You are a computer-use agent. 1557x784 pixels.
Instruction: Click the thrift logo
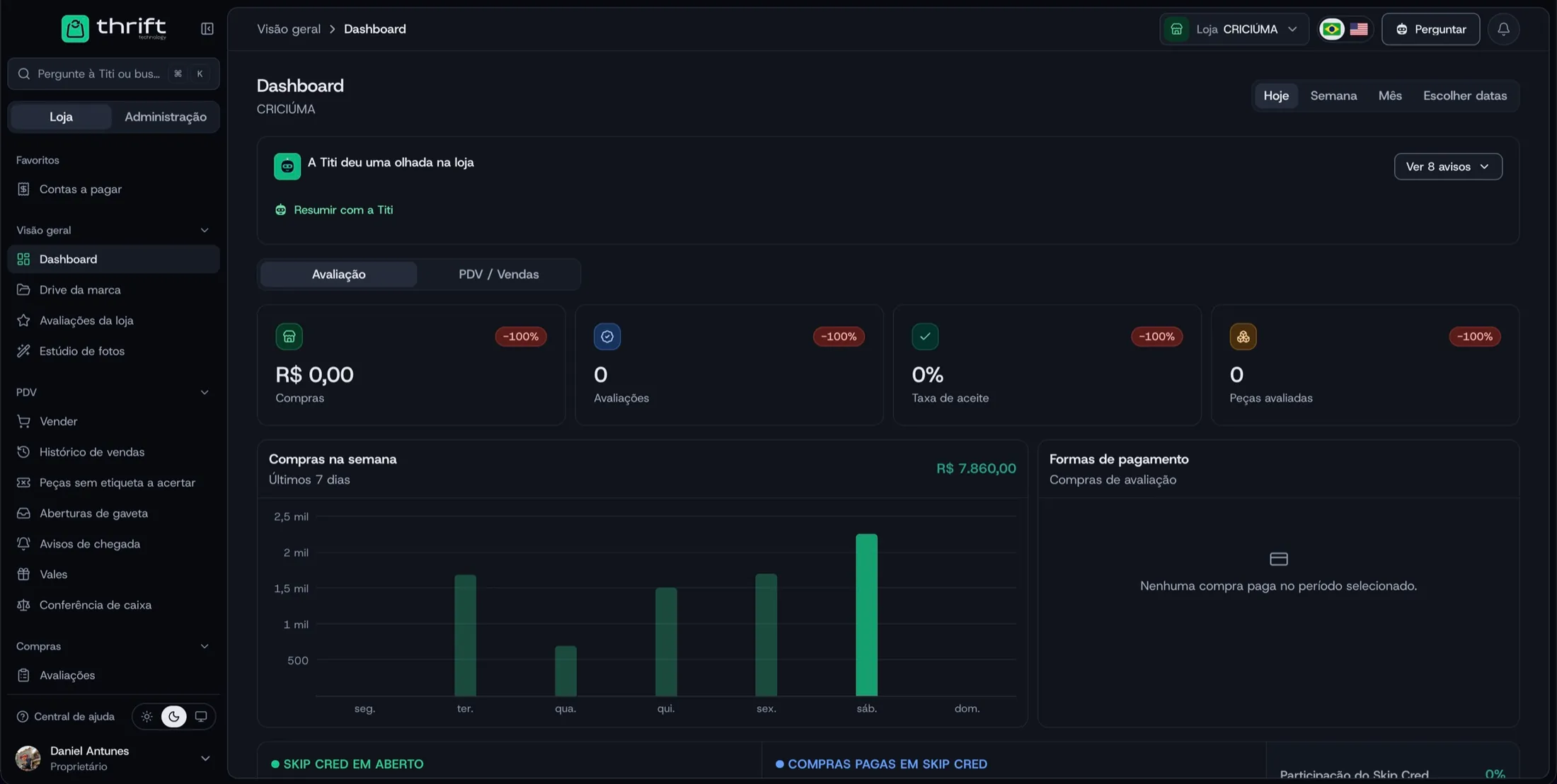click(113, 28)
